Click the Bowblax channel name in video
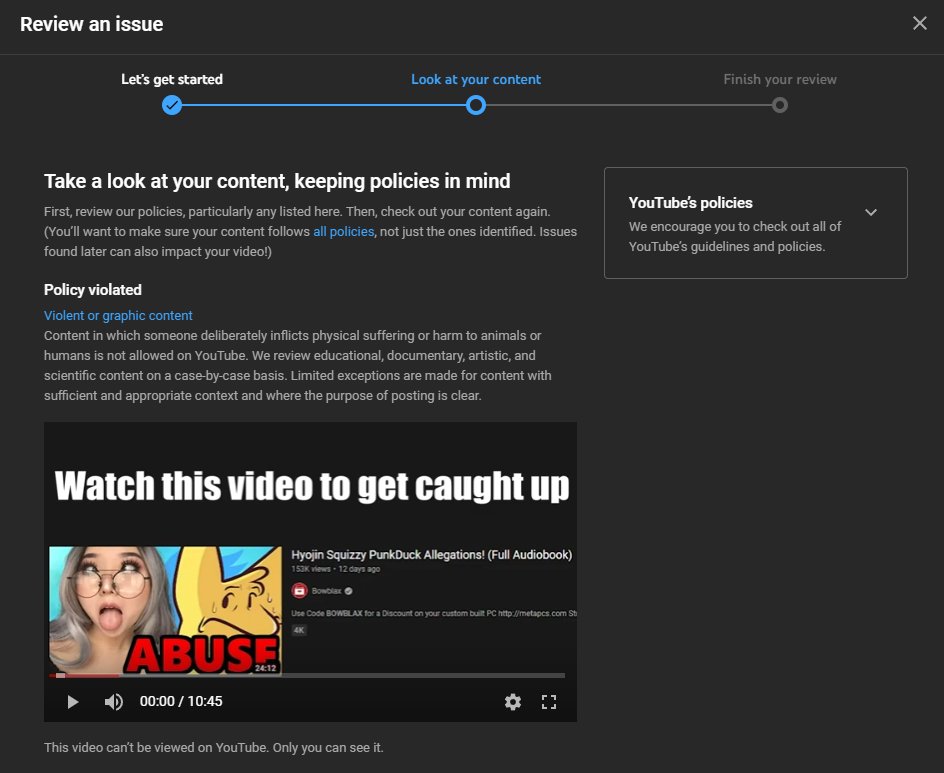Screen dimensions: 944x773 tap(327, 591)
